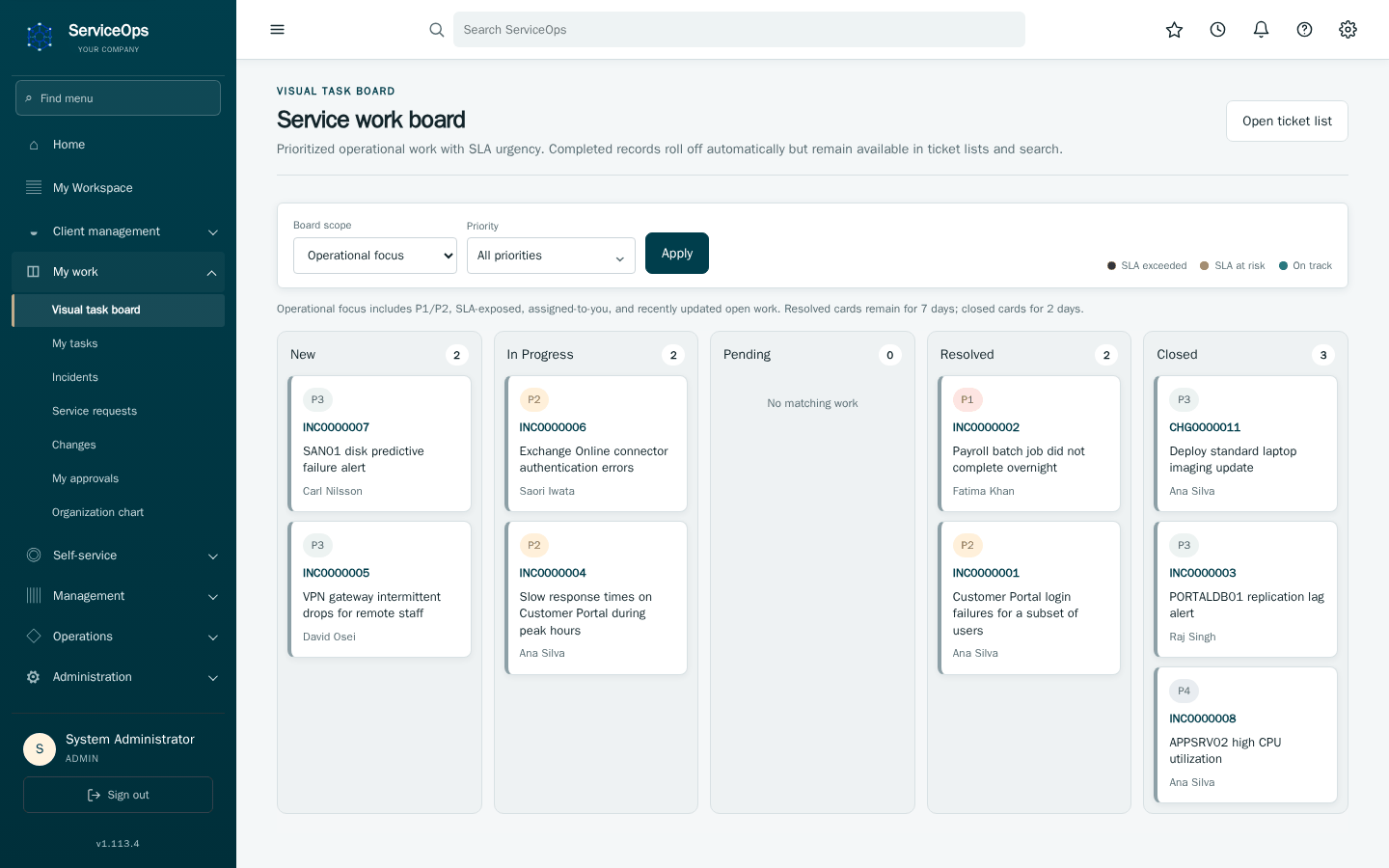Click the My work board icon
This screenshot has height=868, width=1389.
point(34,272)
